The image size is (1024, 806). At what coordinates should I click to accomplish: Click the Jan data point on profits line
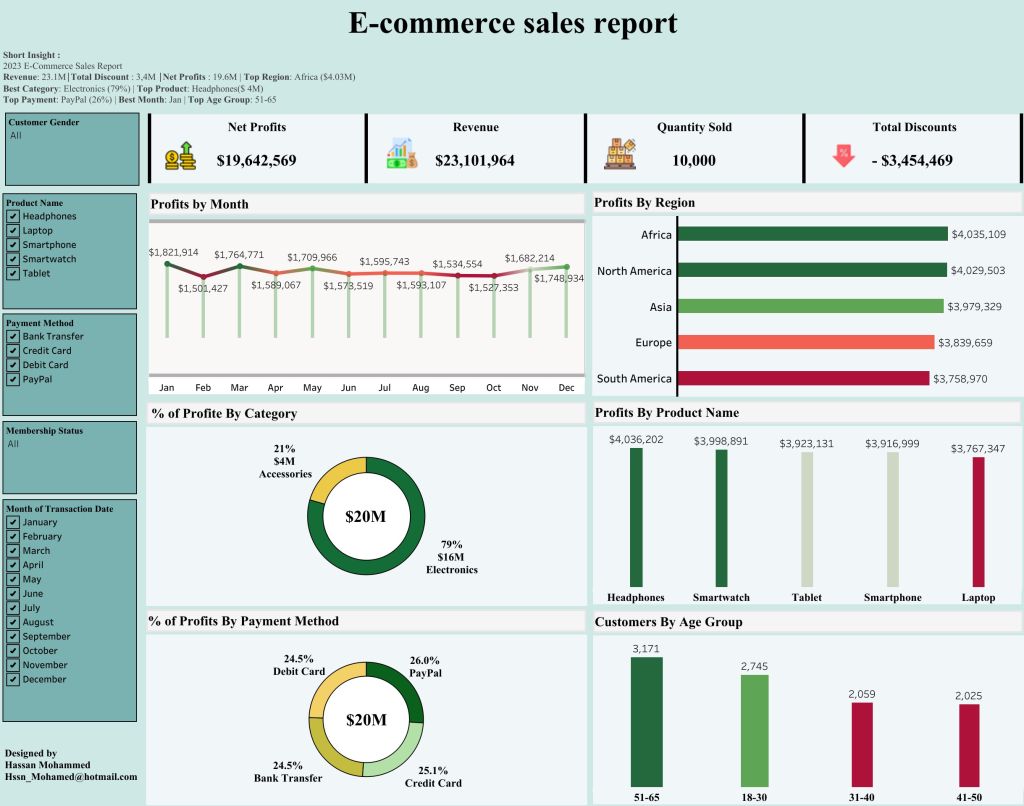pos(167,264)
